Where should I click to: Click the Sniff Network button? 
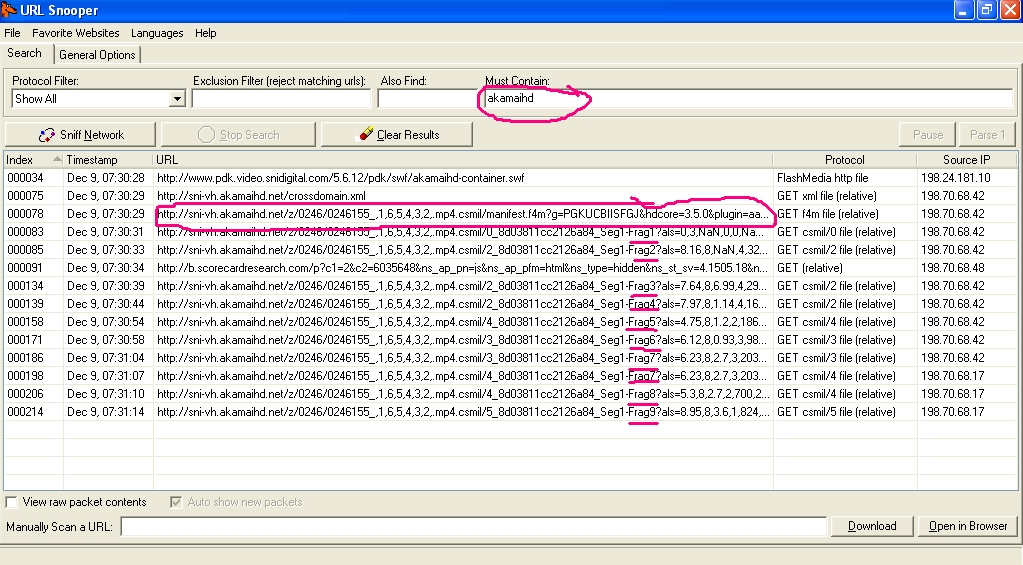(80, 134)
